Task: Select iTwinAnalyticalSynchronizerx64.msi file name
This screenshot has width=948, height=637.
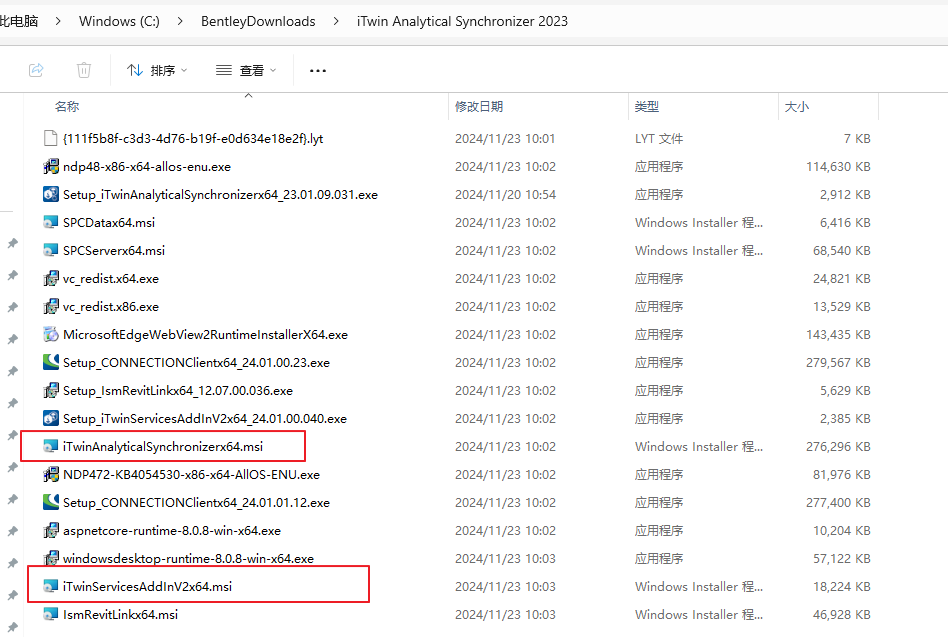Action: pos(163,447)
